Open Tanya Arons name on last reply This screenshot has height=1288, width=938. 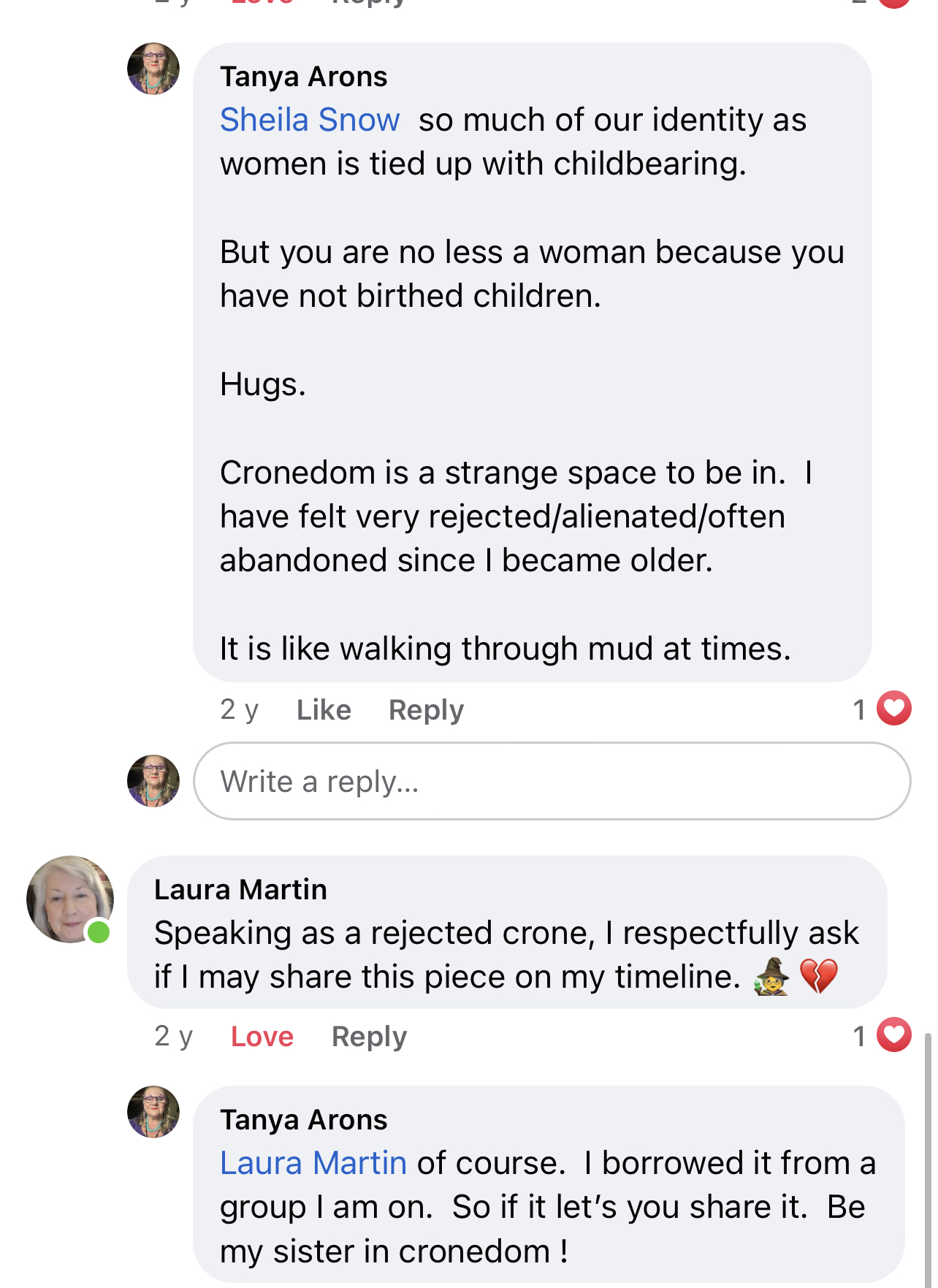303,1120
